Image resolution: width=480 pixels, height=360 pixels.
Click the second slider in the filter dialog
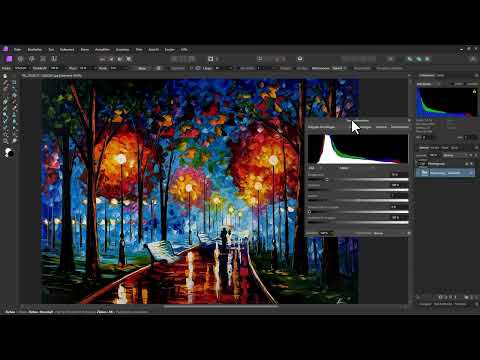358,190
